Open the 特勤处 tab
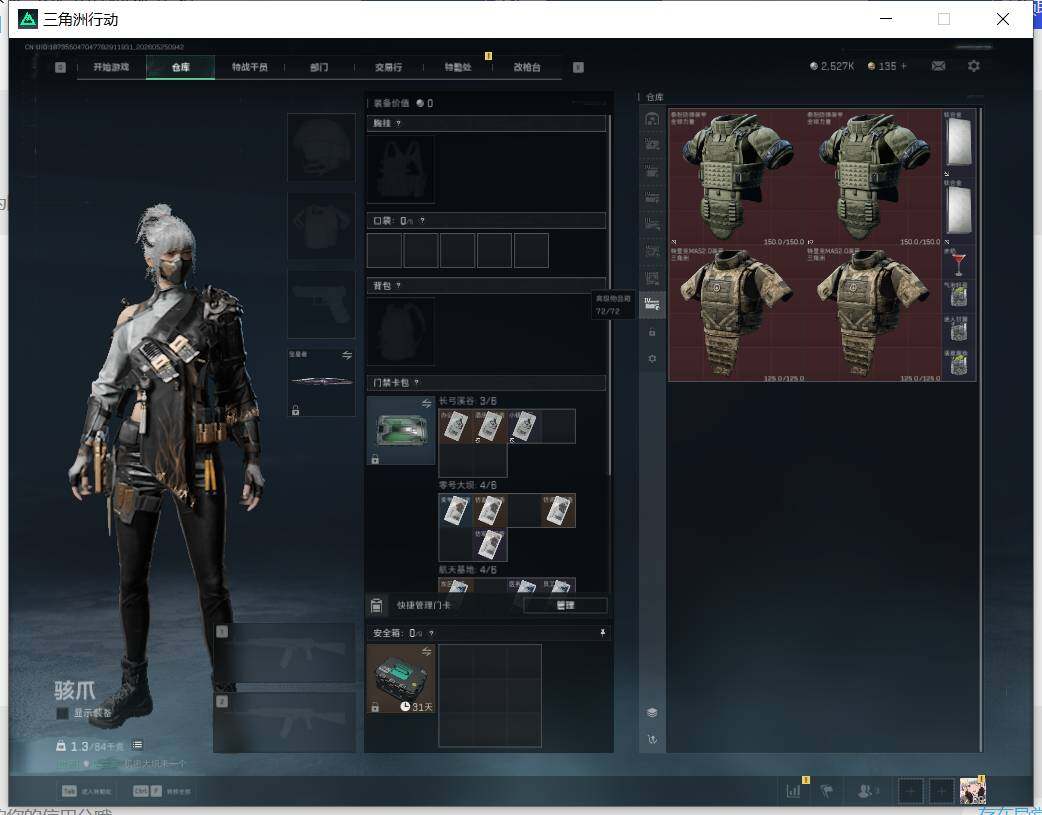This screenshot has height=815, width=1042. pyautogui.click(x=458, y=67)
